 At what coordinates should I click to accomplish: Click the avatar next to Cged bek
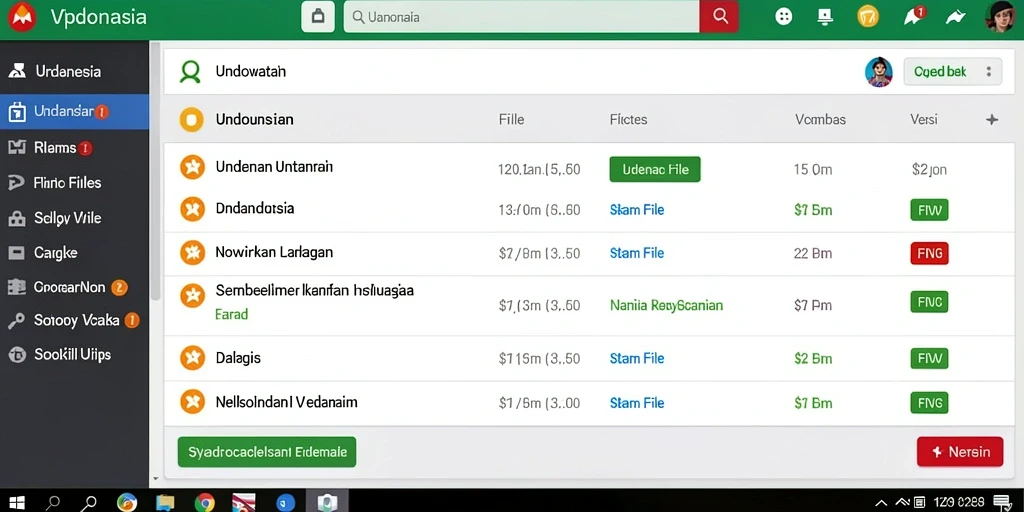coord(878,72)
